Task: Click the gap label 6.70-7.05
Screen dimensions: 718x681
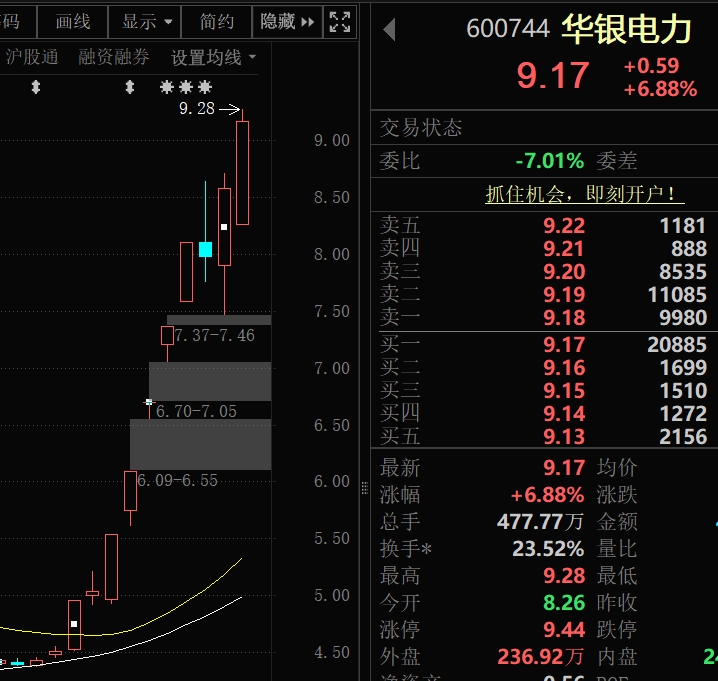Action: [x=196, y=411]
